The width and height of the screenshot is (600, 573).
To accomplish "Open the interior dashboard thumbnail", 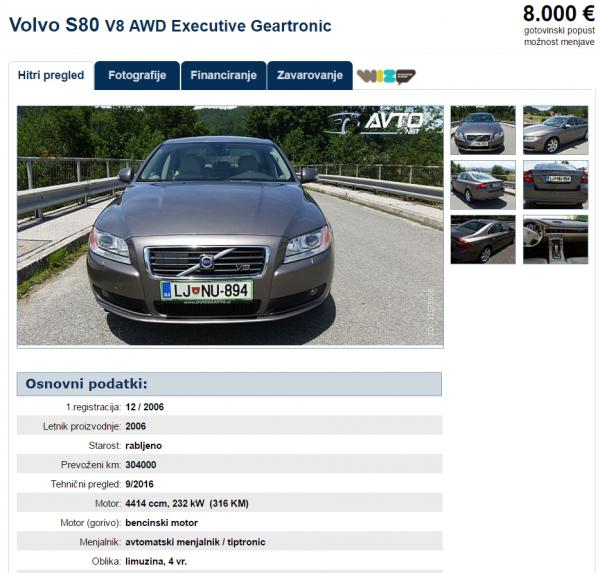I will click(556, 240).
